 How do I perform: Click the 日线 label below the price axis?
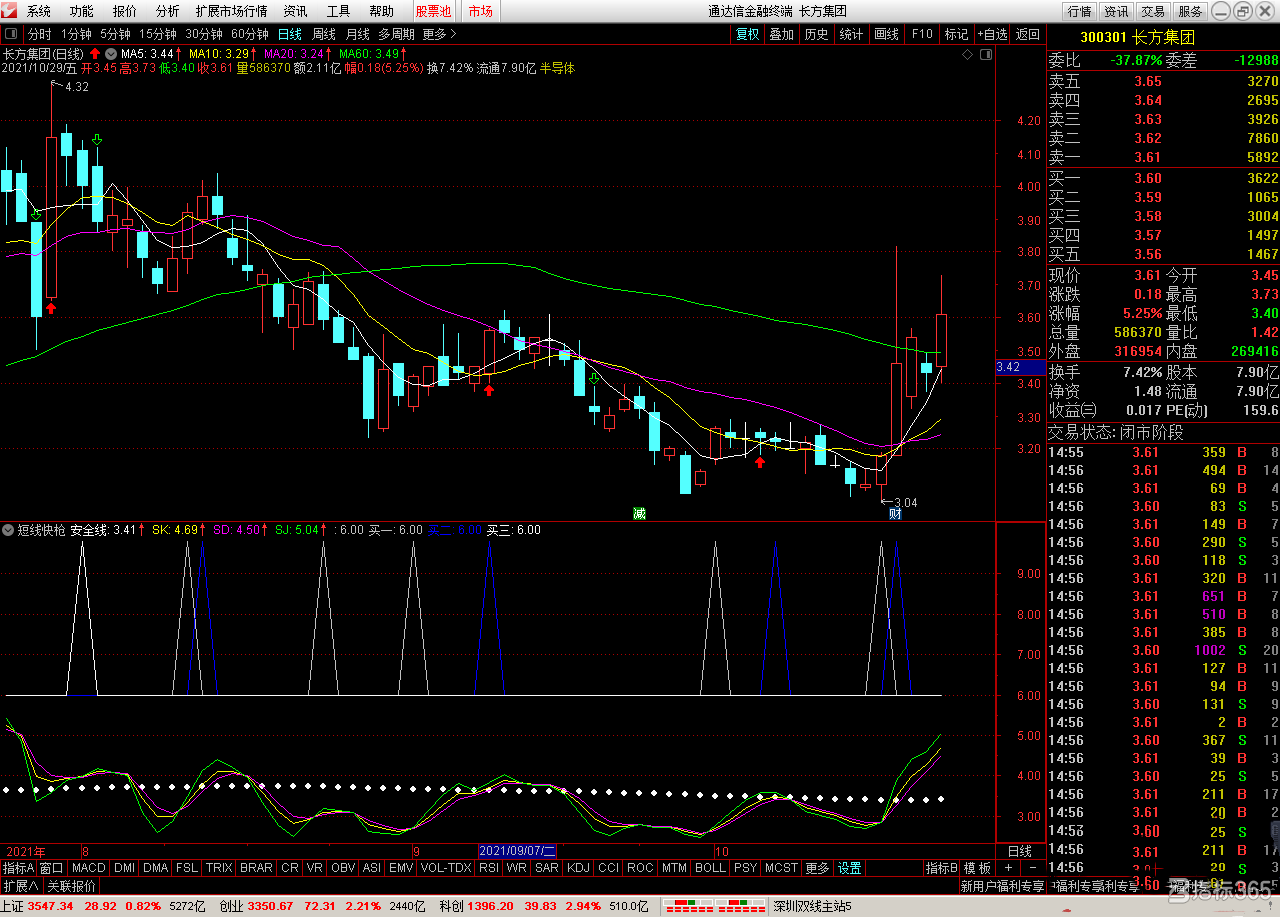click(1020, 851)
